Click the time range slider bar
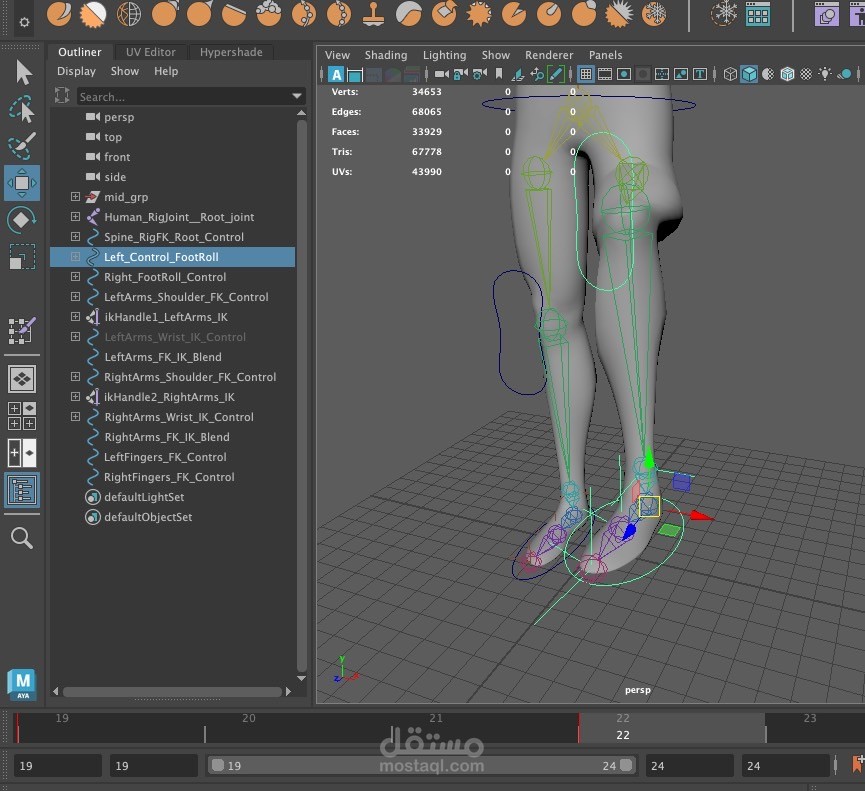This screenshot has width=865, height=791. pyautogui.click(x=422, y=766)
